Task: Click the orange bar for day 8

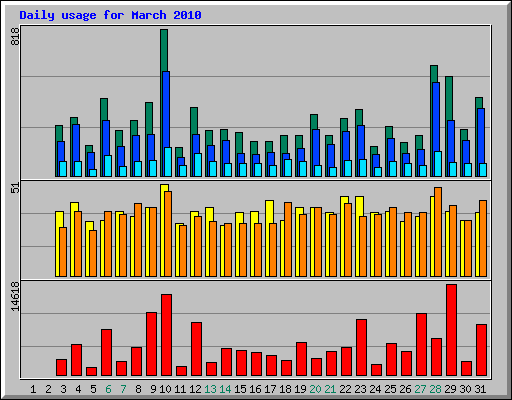Action: [x=138, y=240]
